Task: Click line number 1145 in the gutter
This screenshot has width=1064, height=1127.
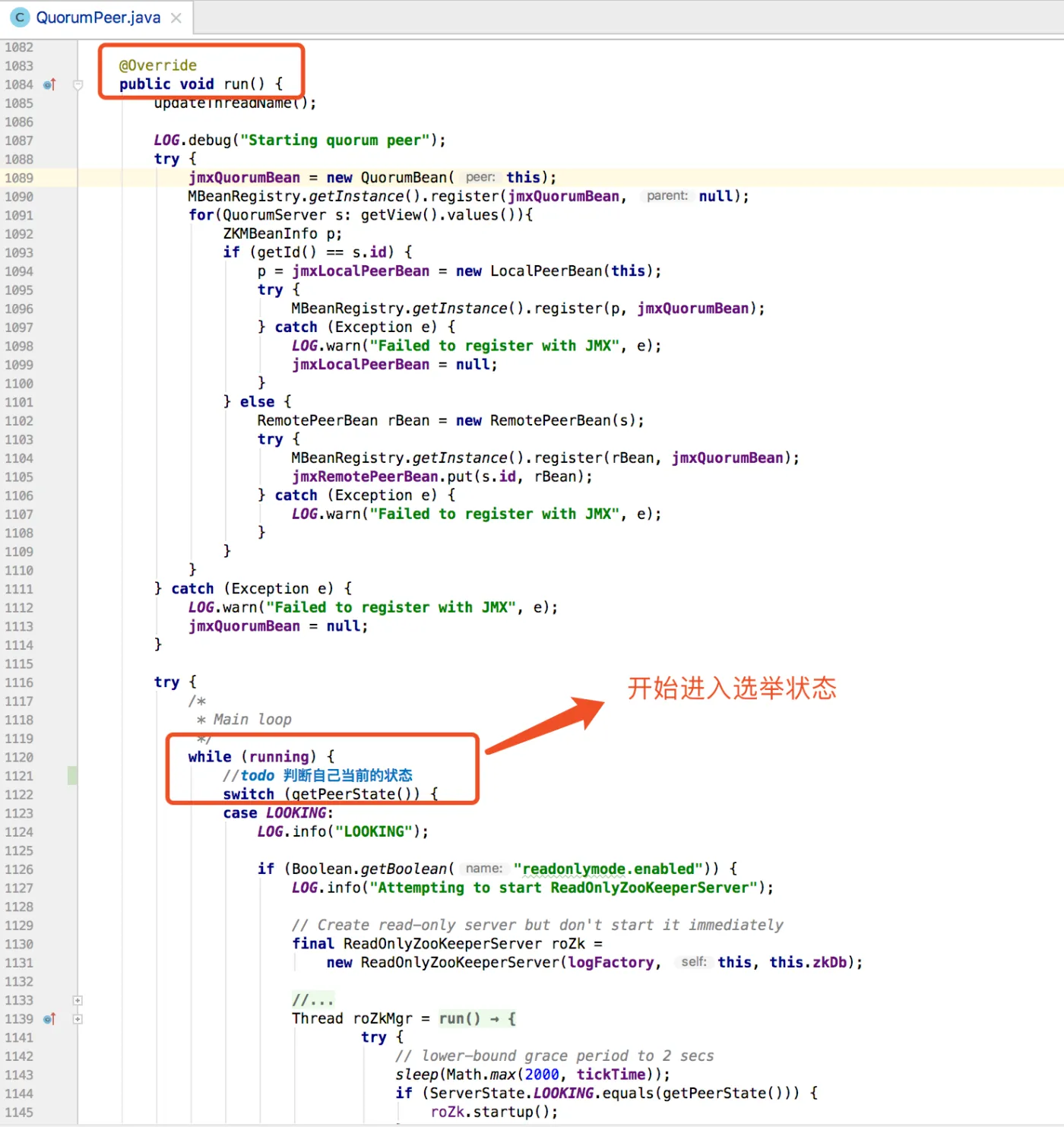Action: 19,1113
